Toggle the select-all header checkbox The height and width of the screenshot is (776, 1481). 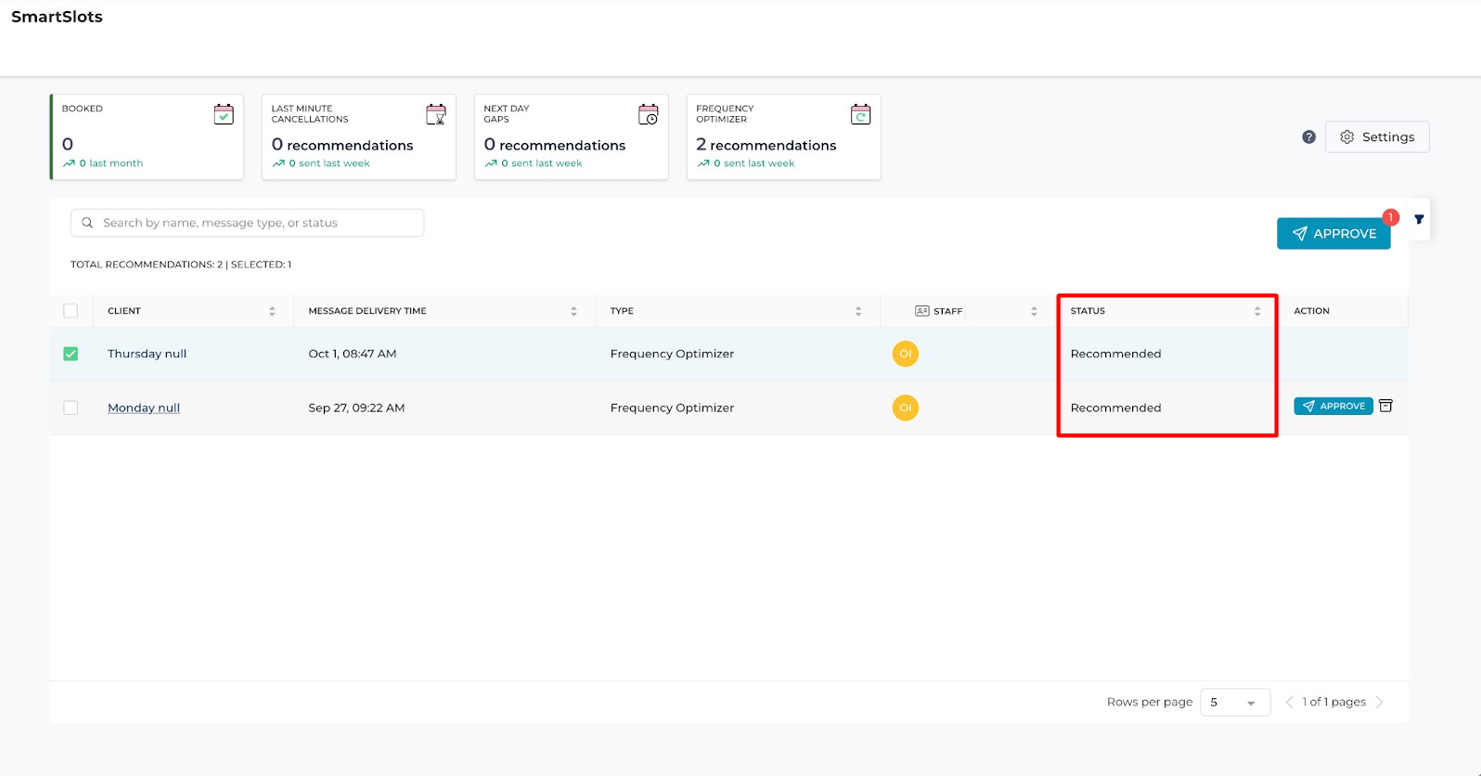click(71, 311)
